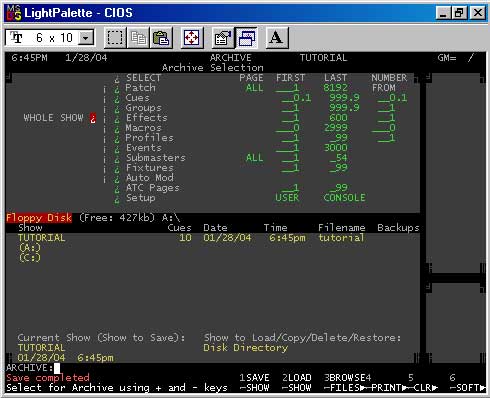Screen dimensions: 490x398
Task: Close the LightPalette window
Action: click(x=477, y=13)
